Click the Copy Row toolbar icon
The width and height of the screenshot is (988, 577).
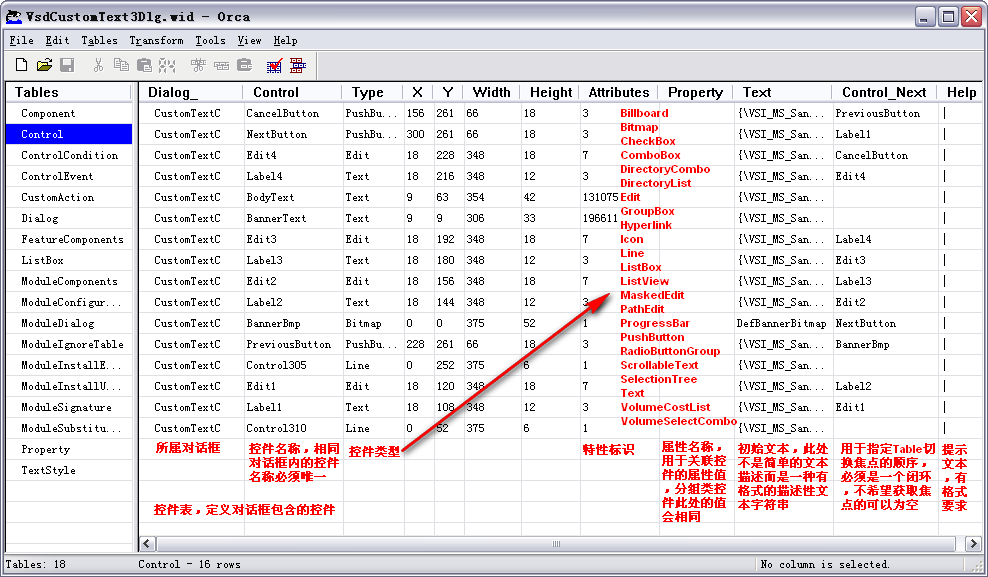pyautogui.click(x=221, y=65)
